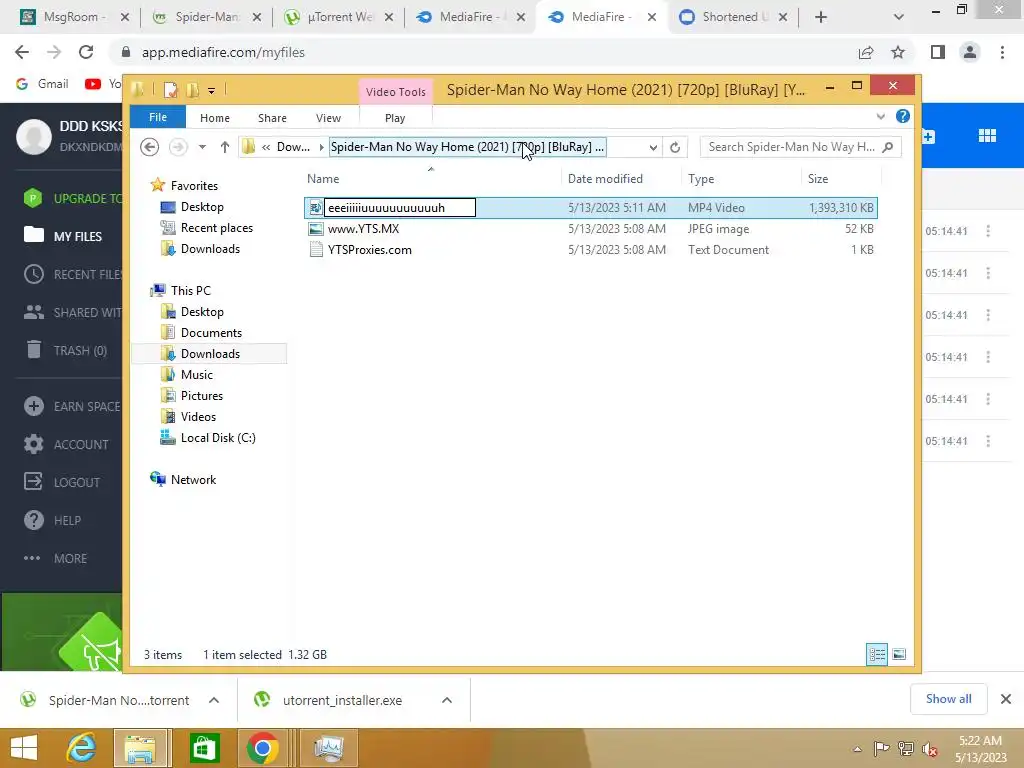Open Quick Access Toolbar customize dropdown

tap(212, 91)
